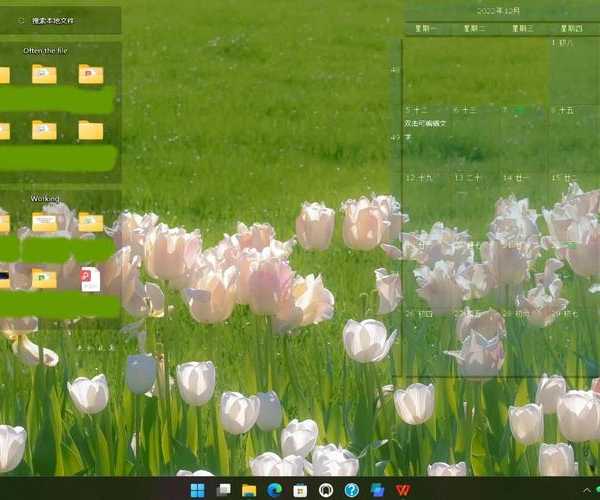Open the Windows Start menu
The height and width of the screenshot is (500, 600).
[x=197, y=490]
